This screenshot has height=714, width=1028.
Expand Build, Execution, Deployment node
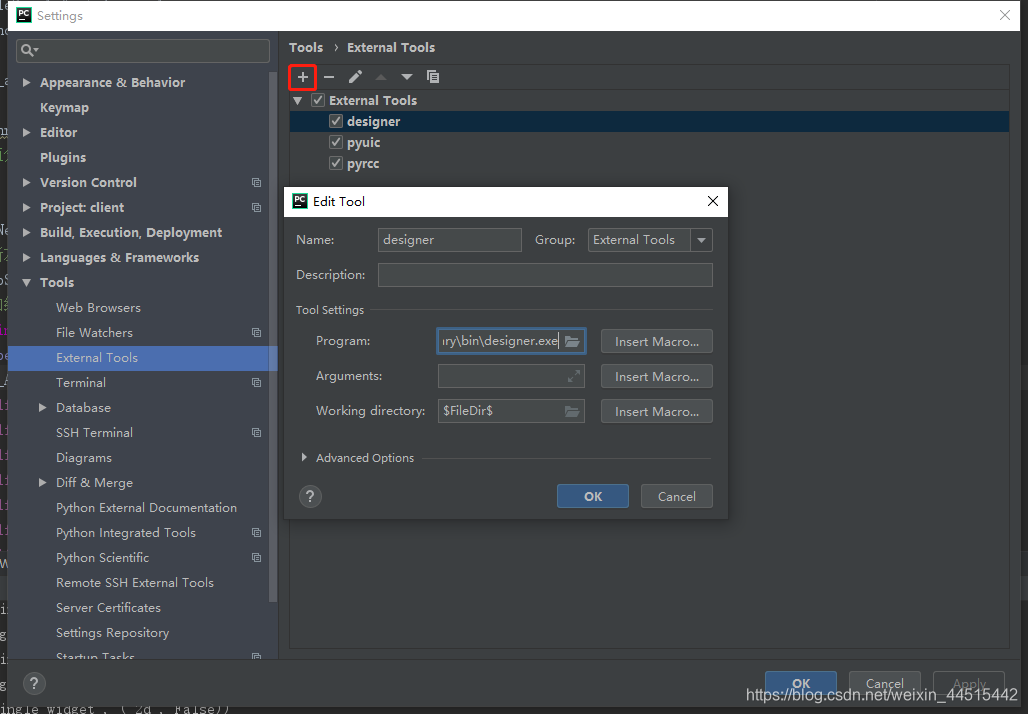(x=26, y=232)
